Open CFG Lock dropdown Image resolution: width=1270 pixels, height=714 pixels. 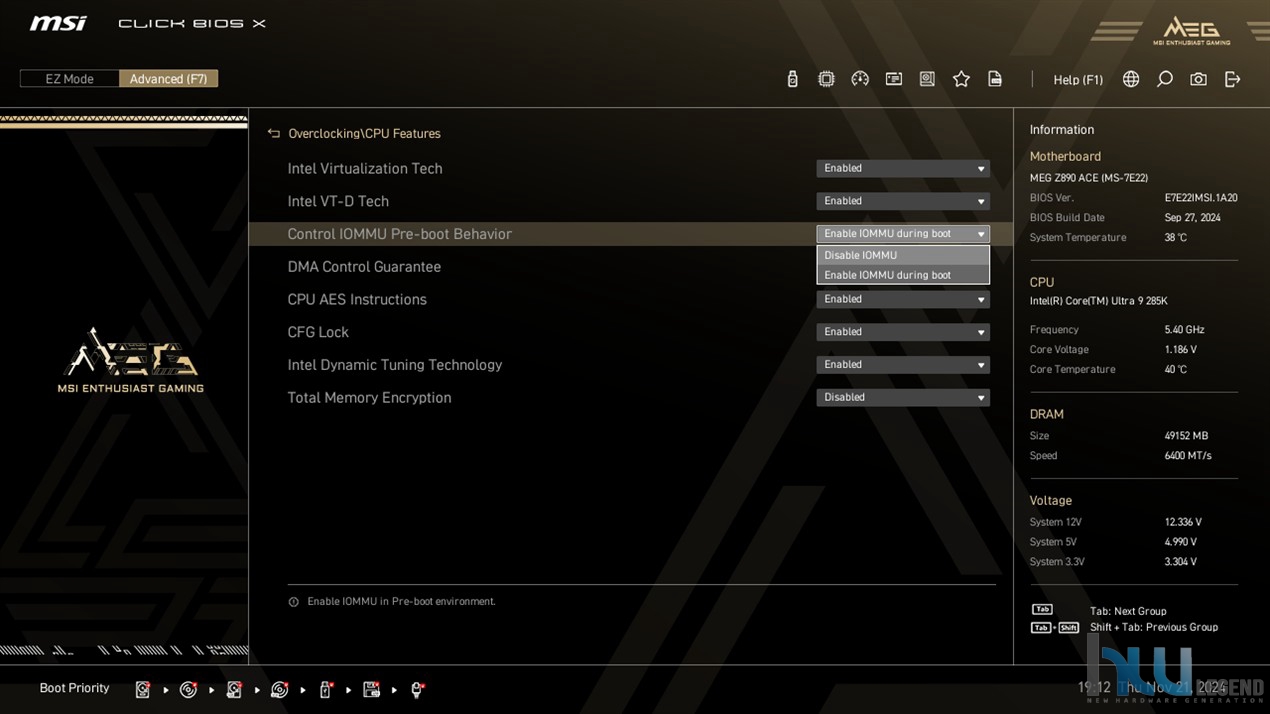pos(902,332)
